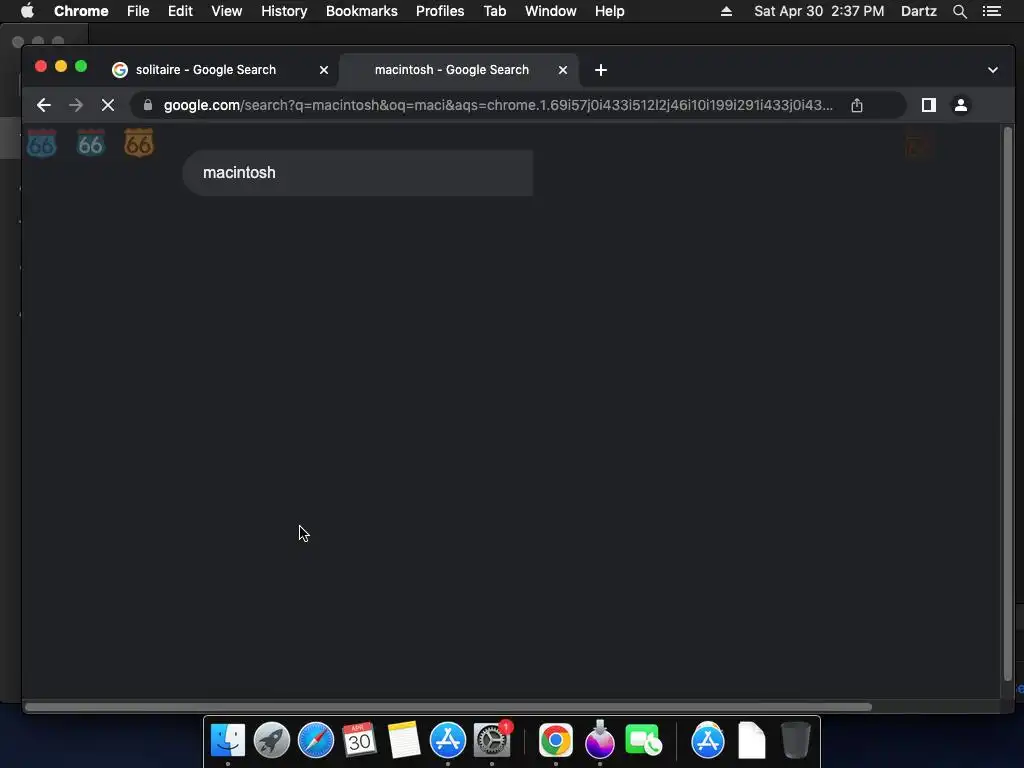Click the macintosh search box
Image resolution: width=1024 pixels, height=768 pixels.
point(358,173)
